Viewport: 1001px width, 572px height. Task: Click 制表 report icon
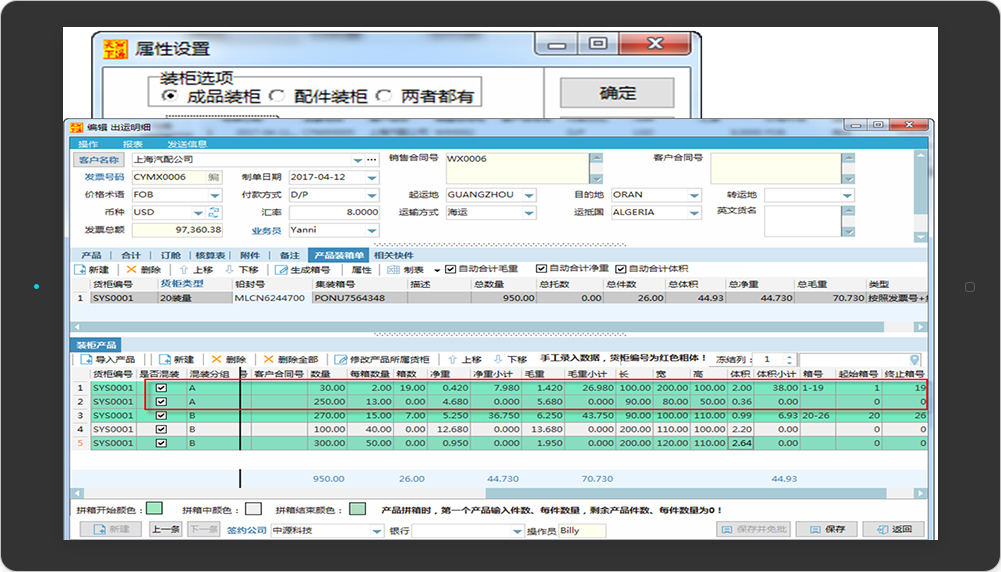click(394, 269)
